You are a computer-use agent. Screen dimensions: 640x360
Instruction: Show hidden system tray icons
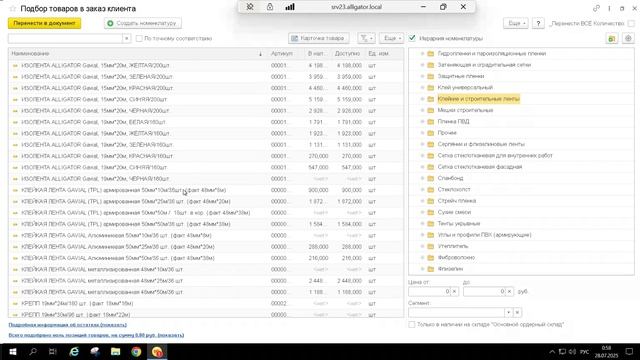(x=552, y=352)
